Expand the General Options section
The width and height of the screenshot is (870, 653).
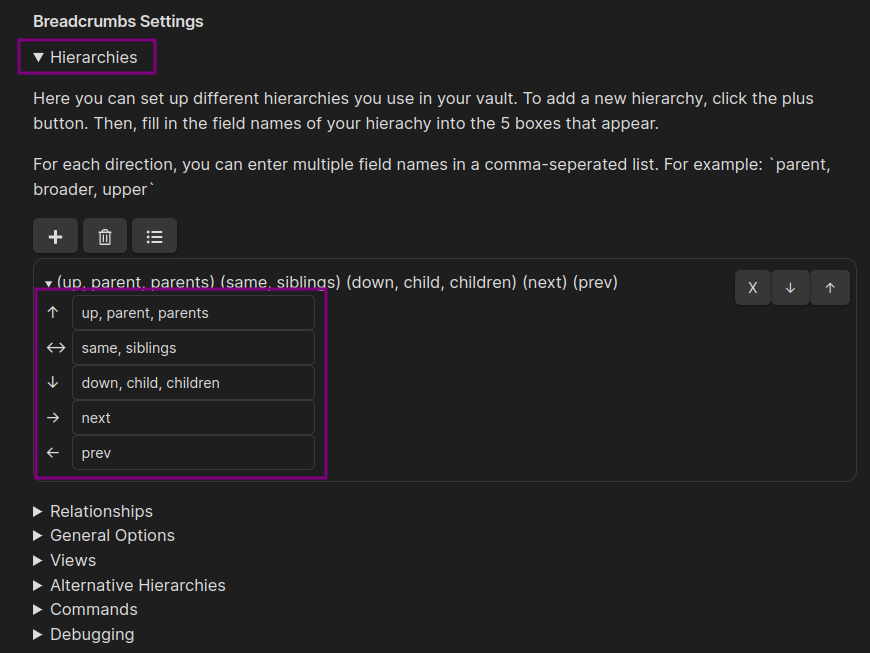(x=104, y=535)
